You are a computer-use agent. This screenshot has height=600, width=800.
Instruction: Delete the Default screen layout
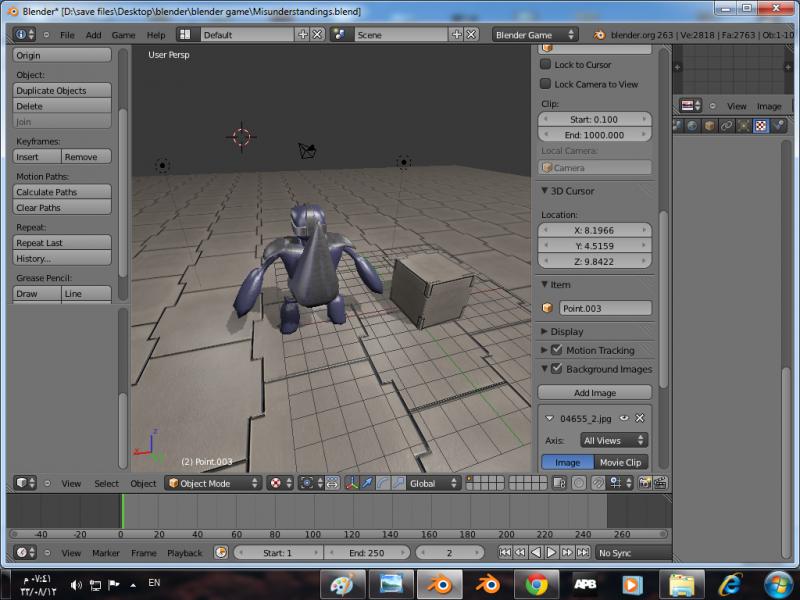tap(317, 34)
